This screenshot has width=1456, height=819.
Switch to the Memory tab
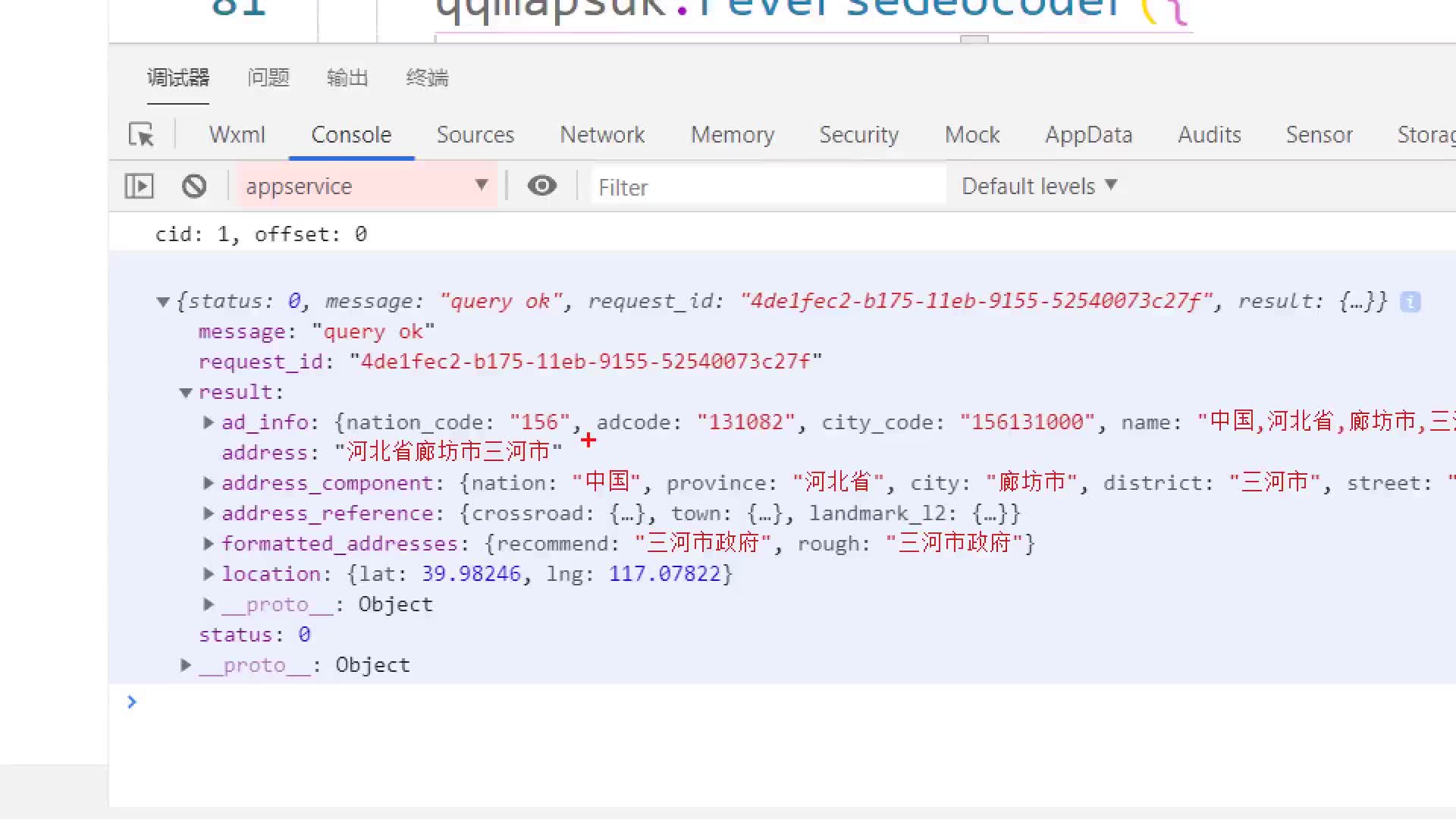coord(733,135)
